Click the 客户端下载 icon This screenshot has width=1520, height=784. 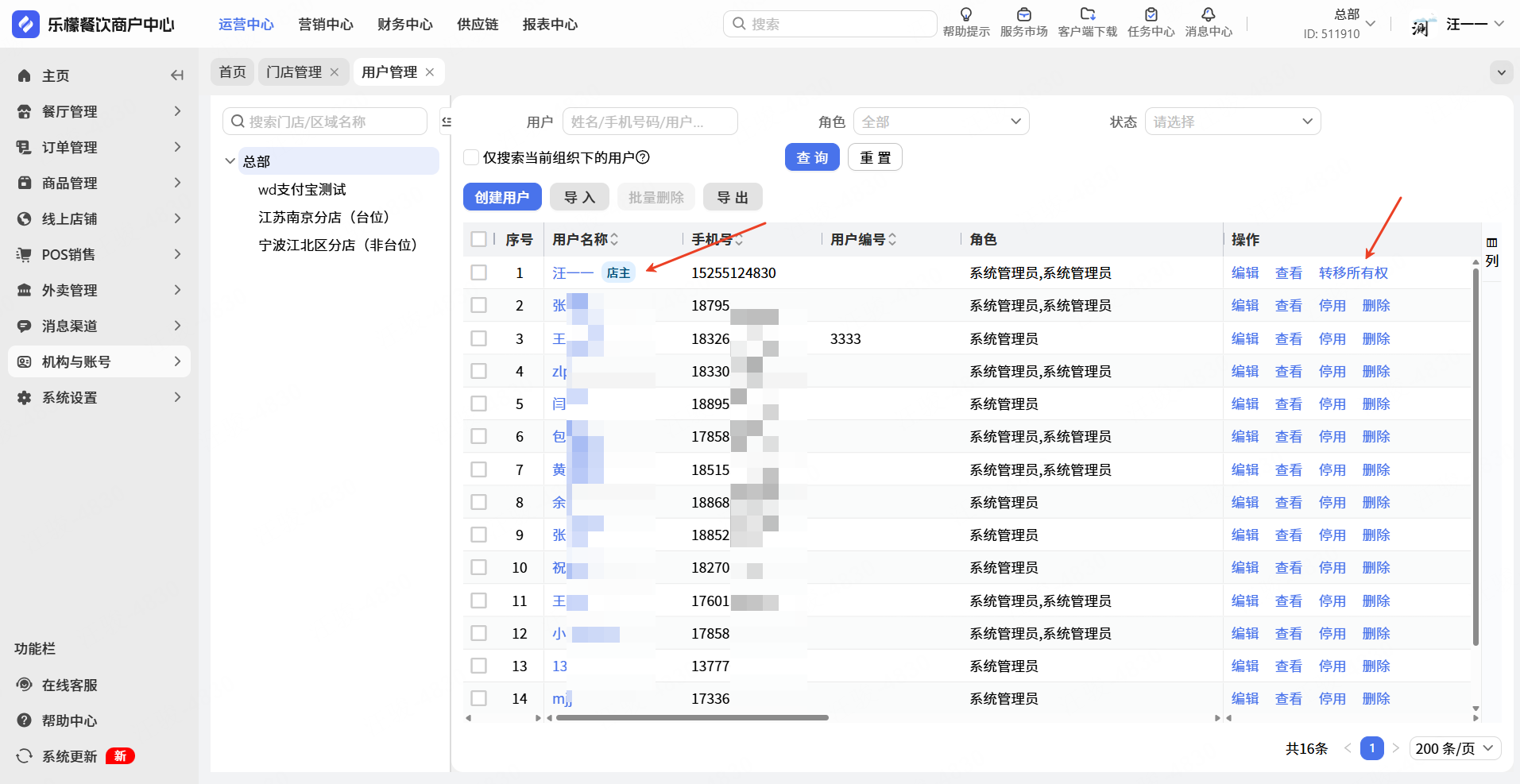1087,15
